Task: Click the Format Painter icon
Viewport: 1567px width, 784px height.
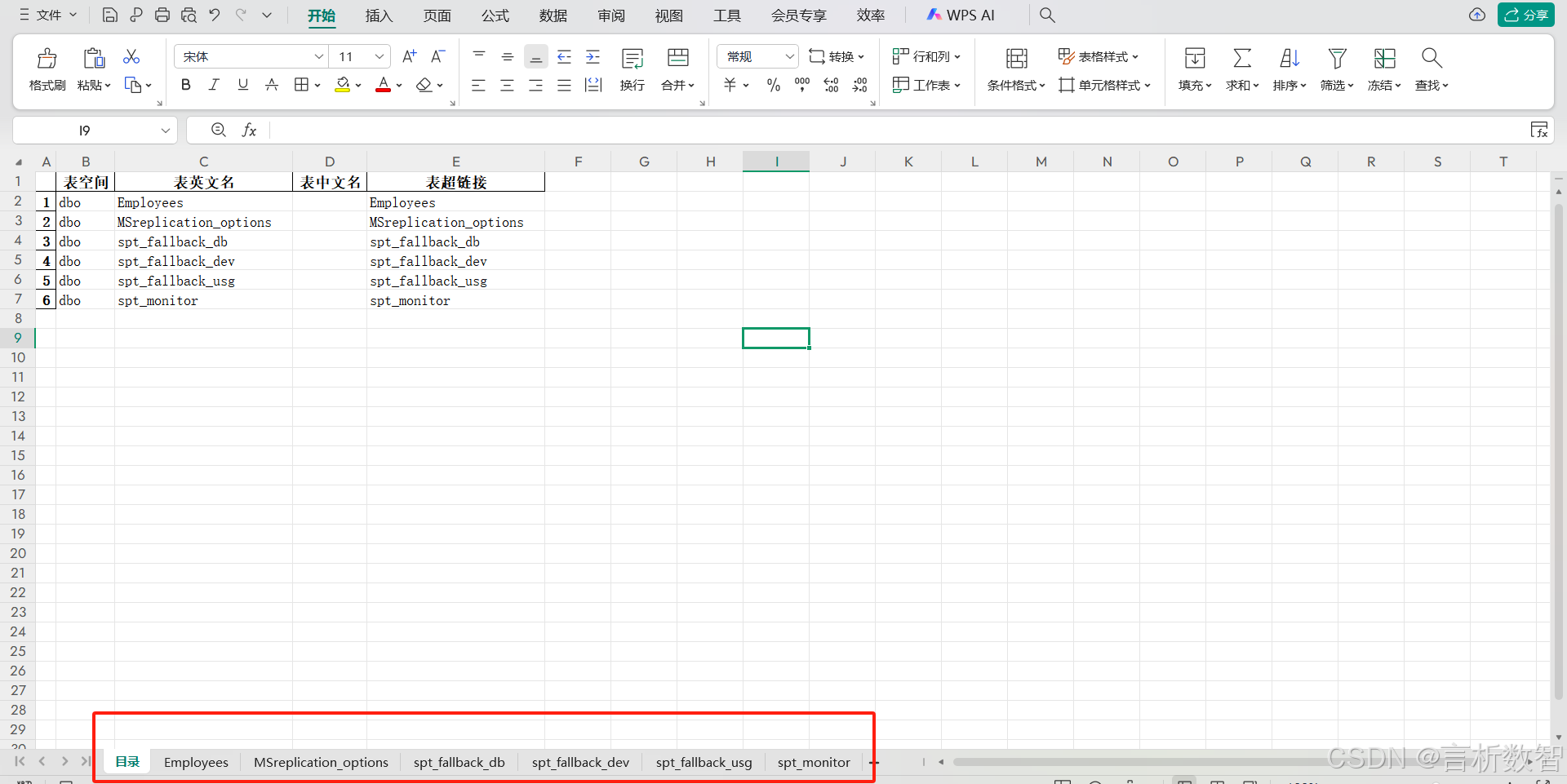Action: 47,58
